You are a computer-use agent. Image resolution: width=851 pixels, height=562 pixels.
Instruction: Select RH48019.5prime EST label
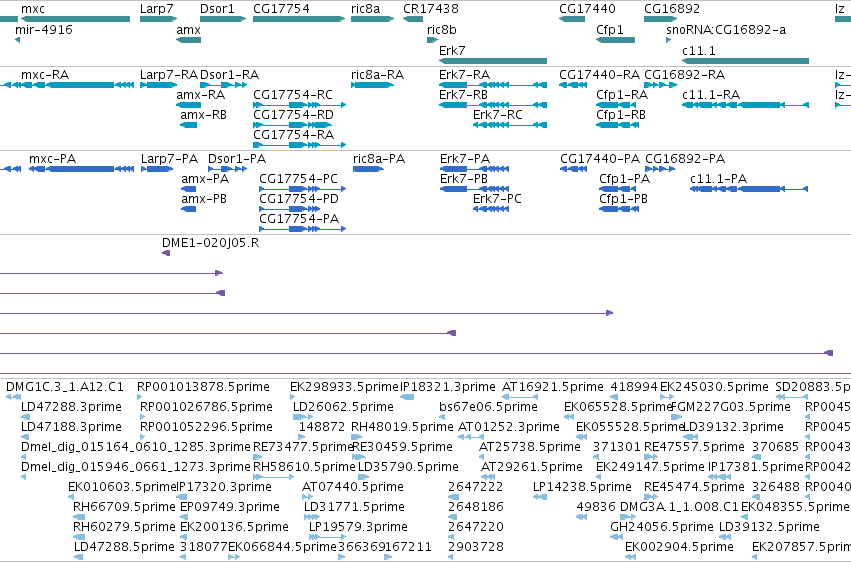(402, 427)
